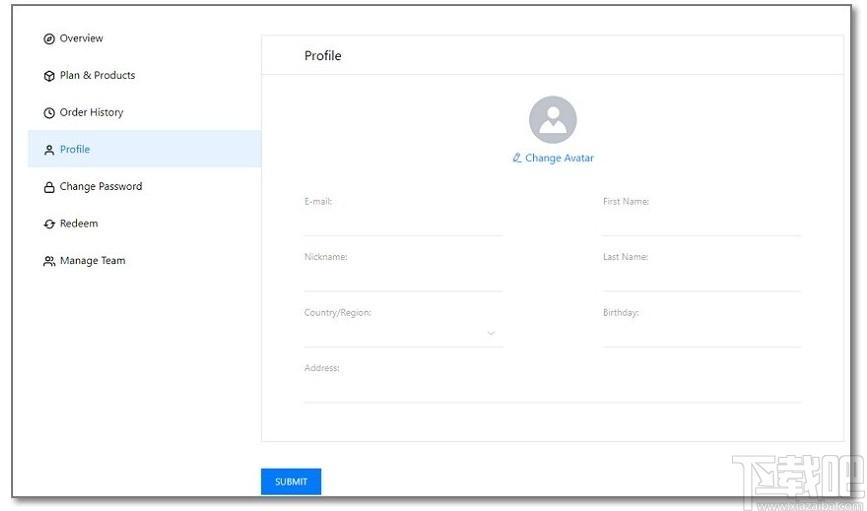Click the pencil icon beside Change Avatar

517,158
